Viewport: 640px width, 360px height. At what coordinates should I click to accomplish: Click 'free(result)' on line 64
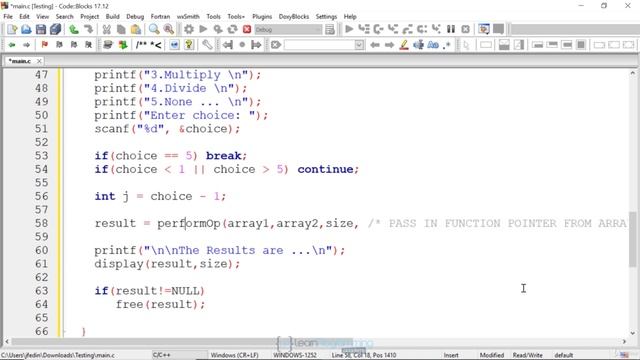(158, 304)
